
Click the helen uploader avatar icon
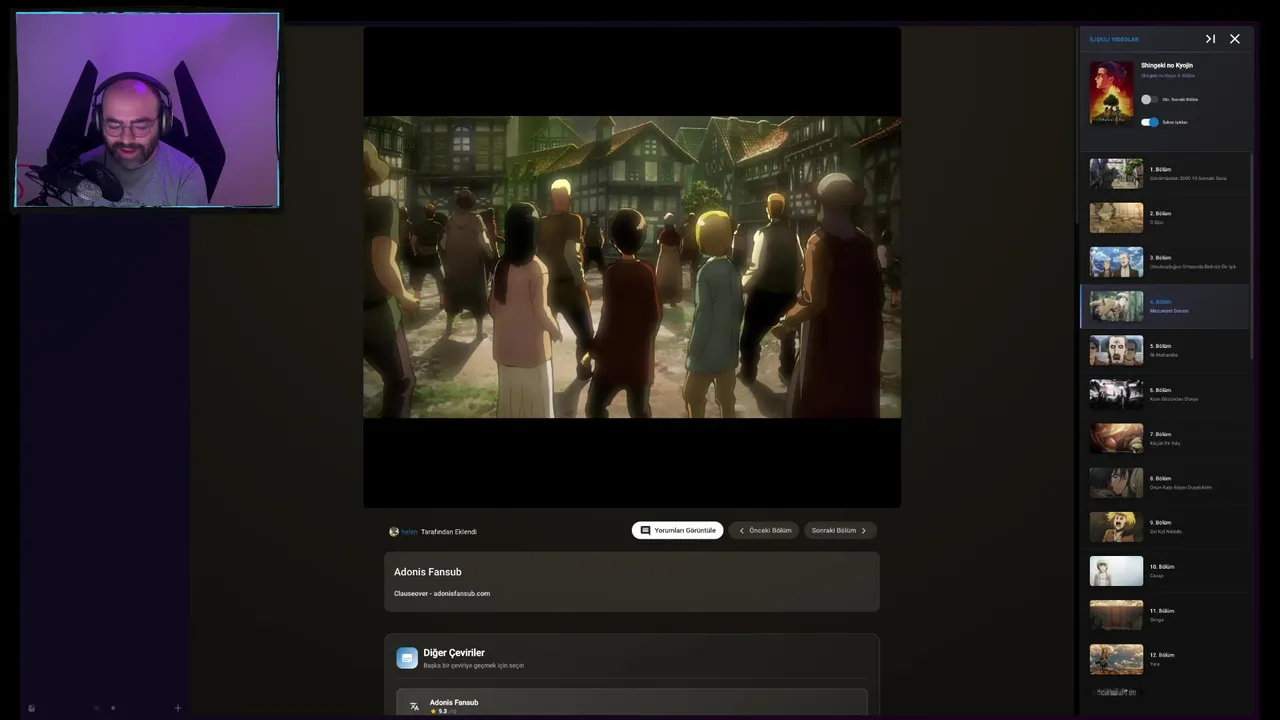(x=394, y=532)
